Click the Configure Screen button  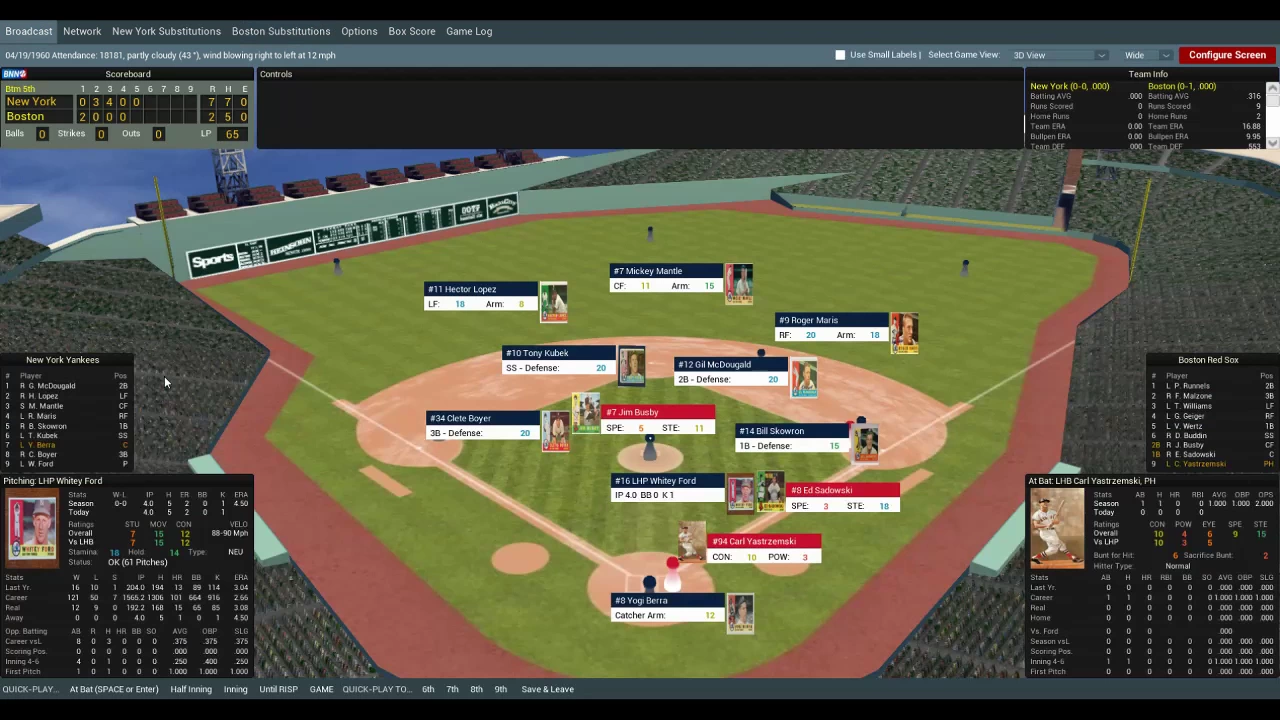(x=1227, y=55)
